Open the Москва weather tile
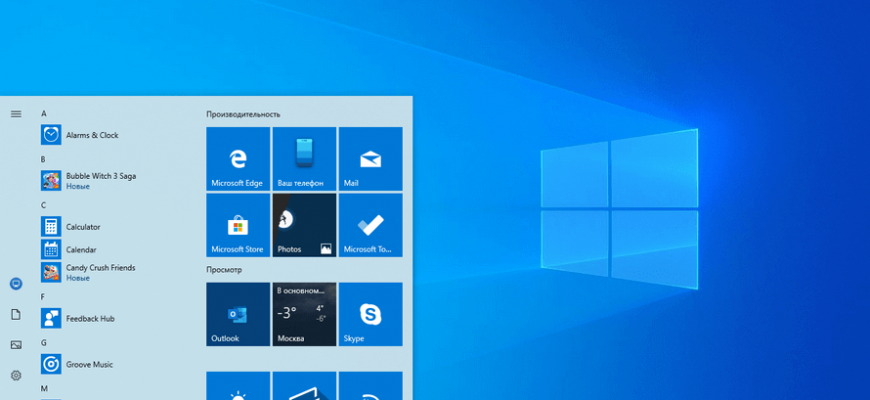 click(304, 314)
